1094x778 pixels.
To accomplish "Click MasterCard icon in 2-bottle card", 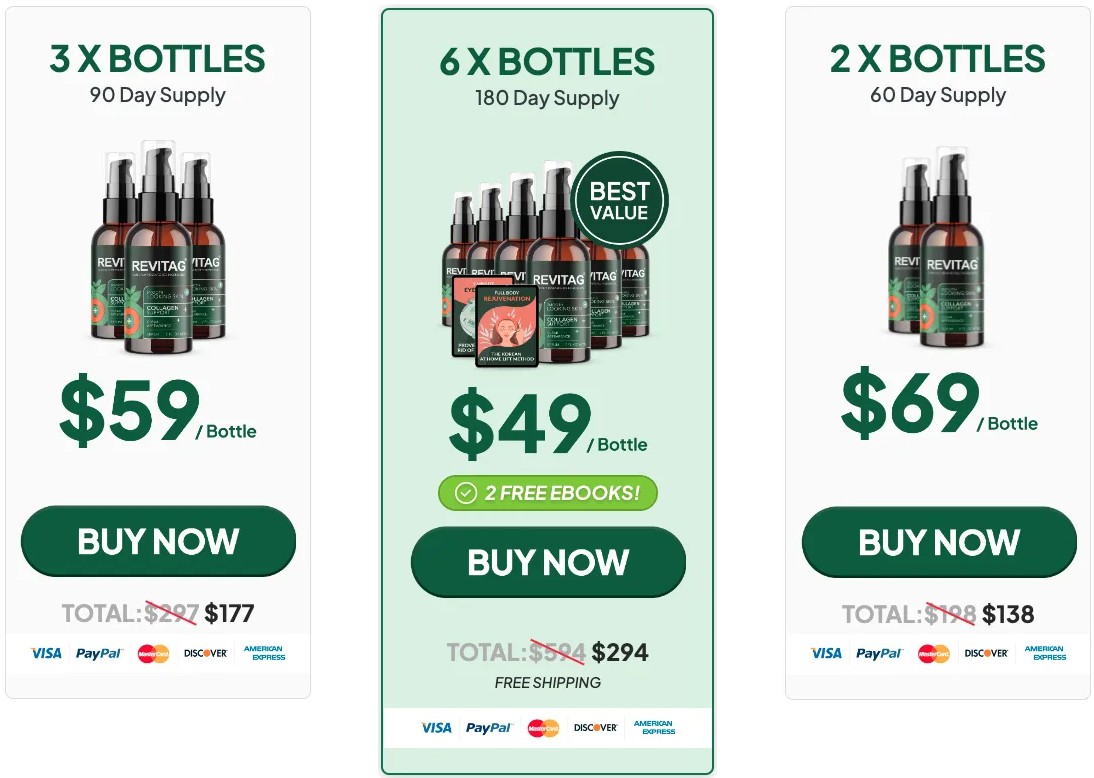I will (x=933, y=653).
